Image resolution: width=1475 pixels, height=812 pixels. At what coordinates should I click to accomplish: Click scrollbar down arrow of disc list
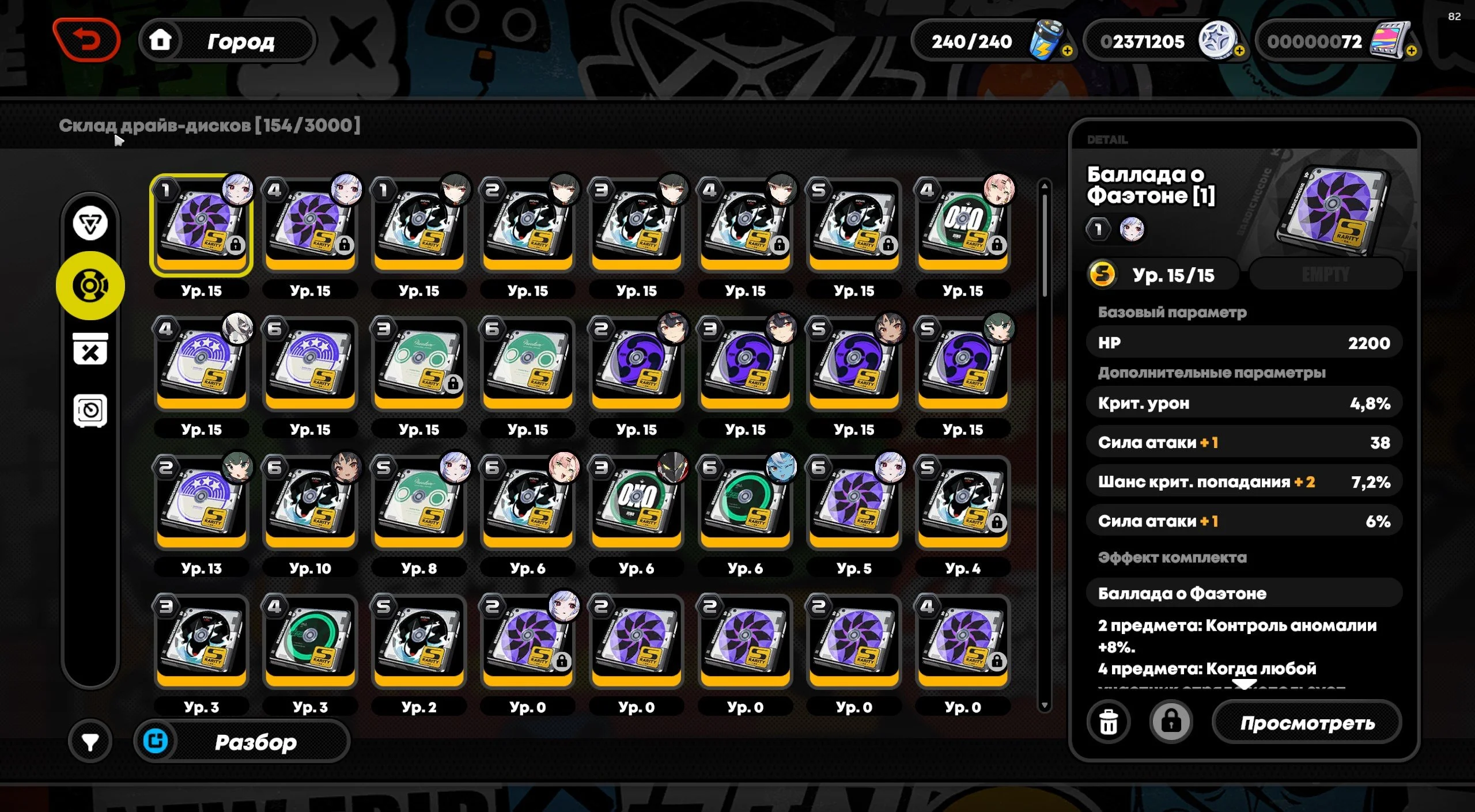1044,705
